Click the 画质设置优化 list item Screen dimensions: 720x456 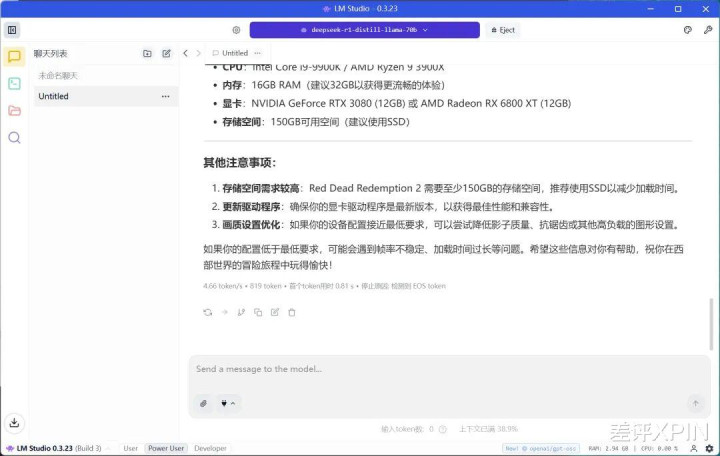pos(446,225)
